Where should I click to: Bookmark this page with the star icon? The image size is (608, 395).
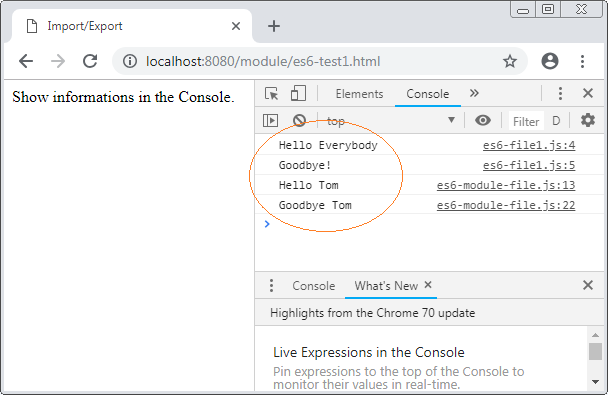pyautogui.click(x=510, y=61)
